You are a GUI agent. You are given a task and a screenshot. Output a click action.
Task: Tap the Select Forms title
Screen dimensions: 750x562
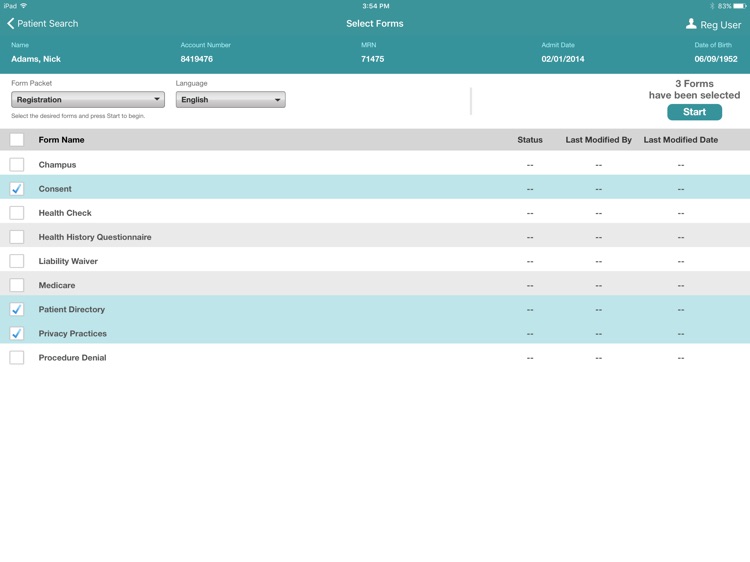tap(375, 23)
